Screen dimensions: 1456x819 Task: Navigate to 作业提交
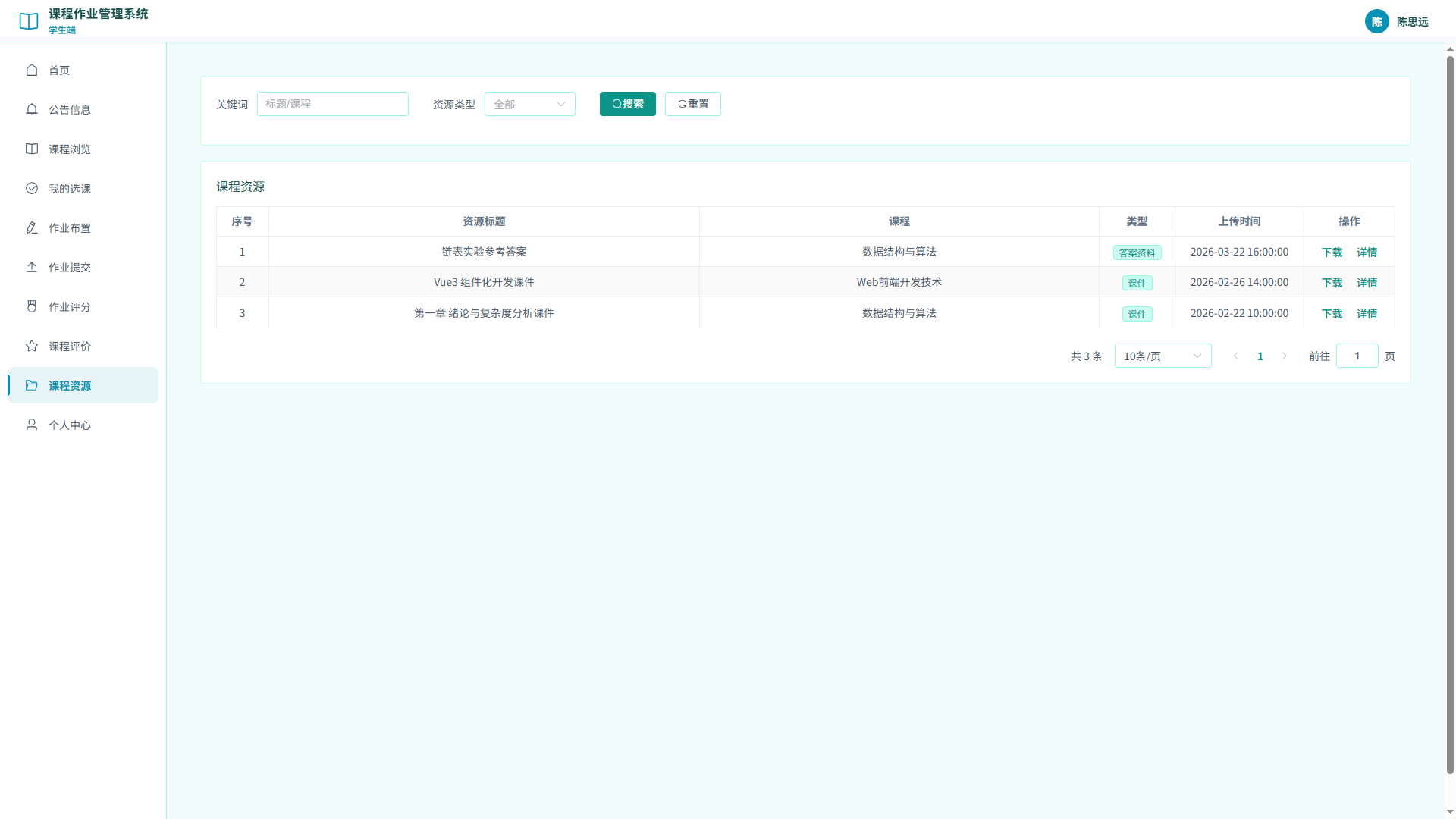click(x=83, y=267)
